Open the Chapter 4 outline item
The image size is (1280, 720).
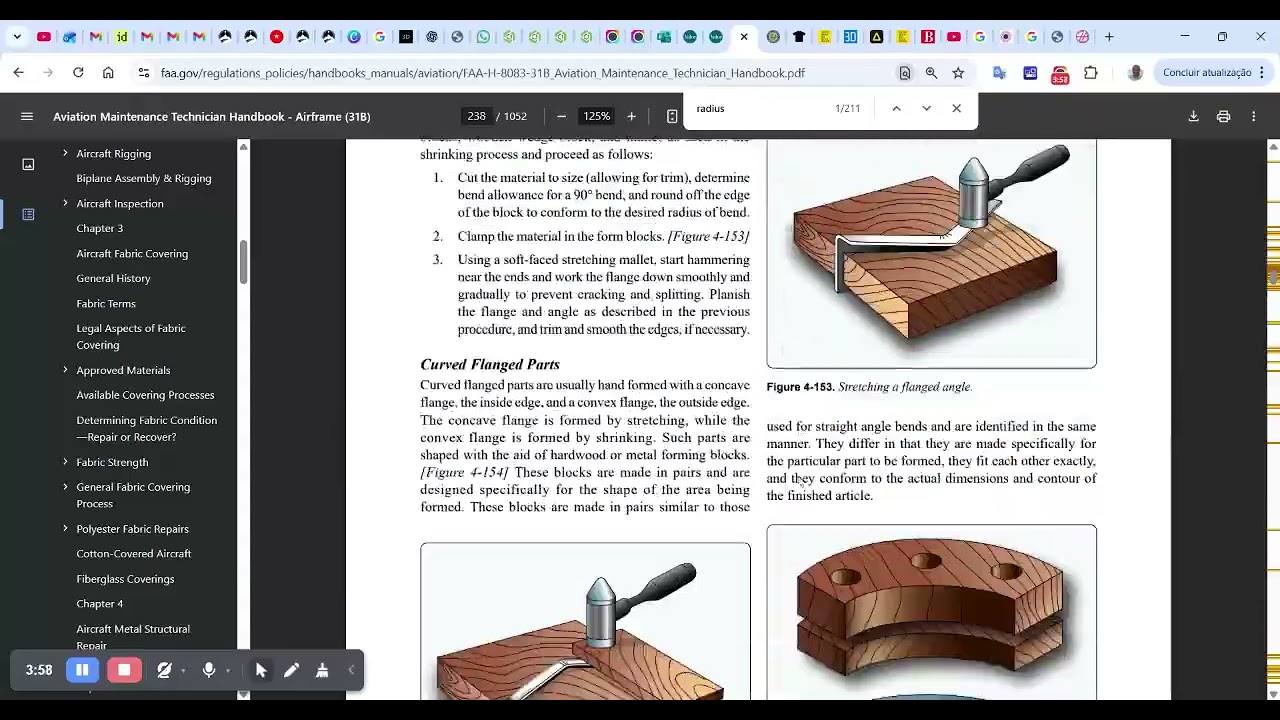pos(100,604)
